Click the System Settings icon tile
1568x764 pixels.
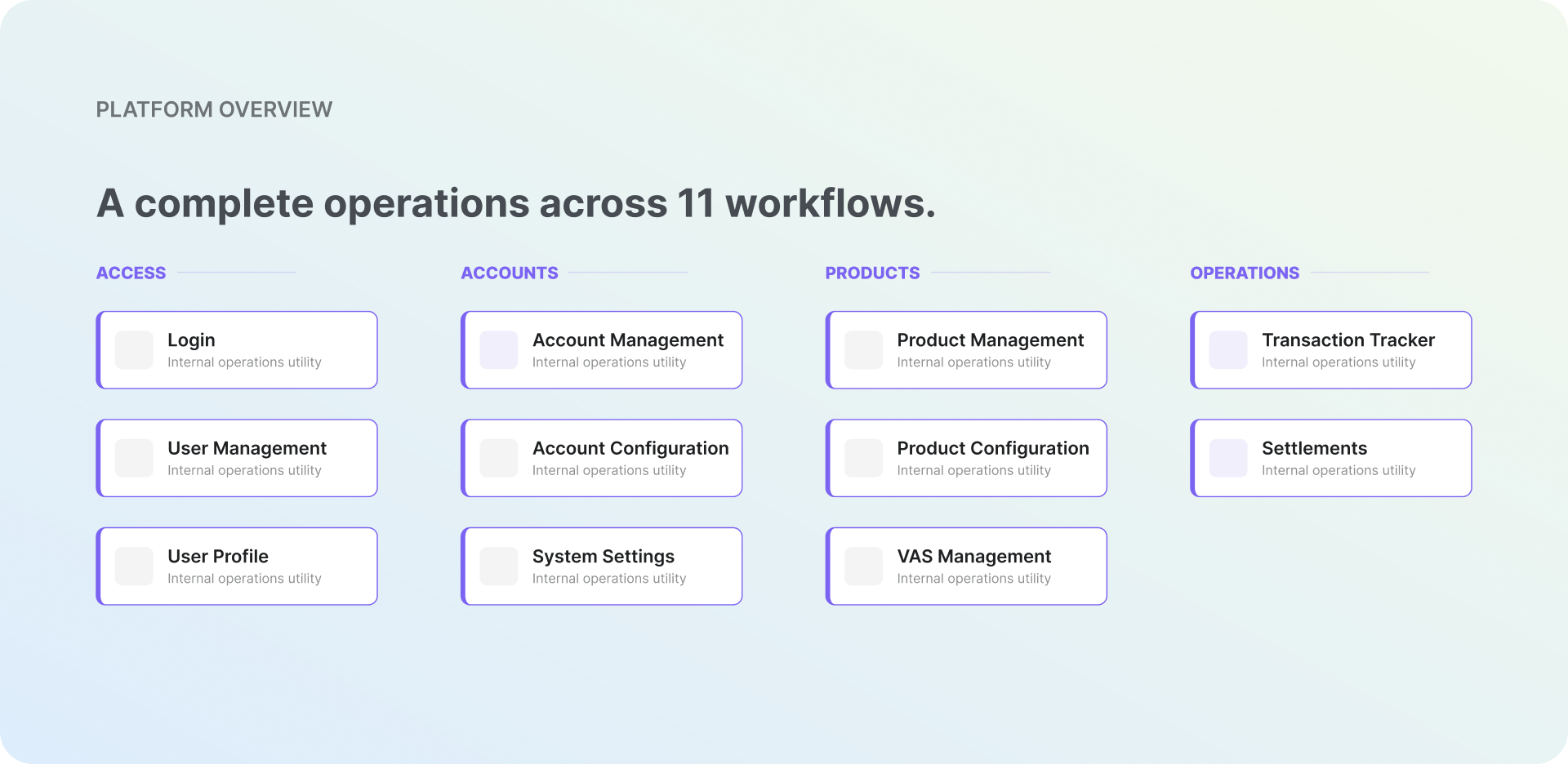499,566
